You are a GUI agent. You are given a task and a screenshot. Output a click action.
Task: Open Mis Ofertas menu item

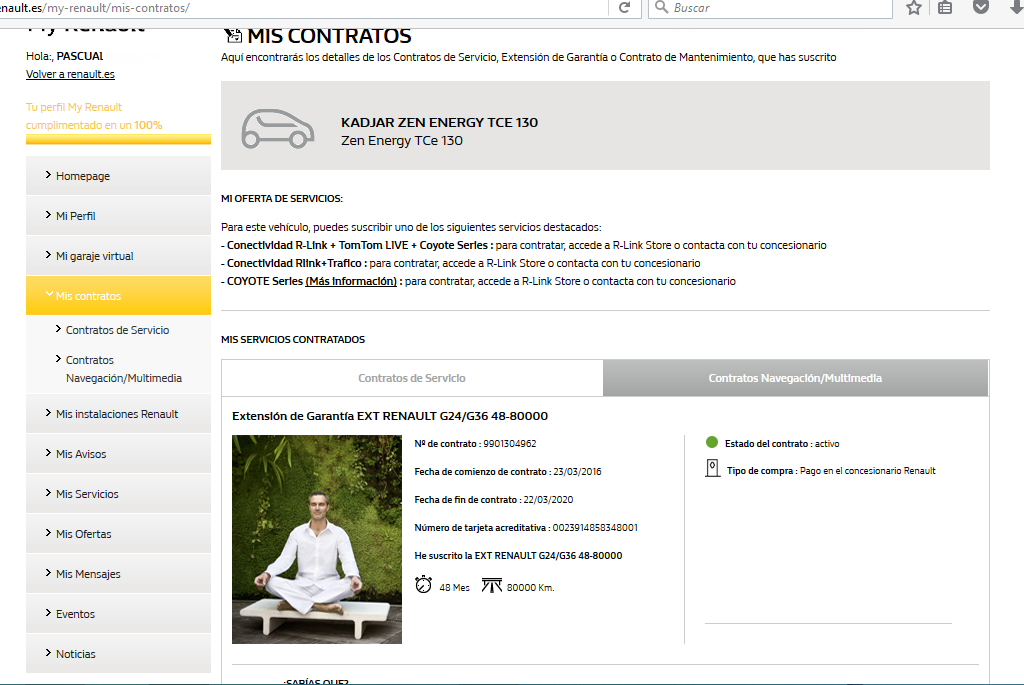[118, 534]
